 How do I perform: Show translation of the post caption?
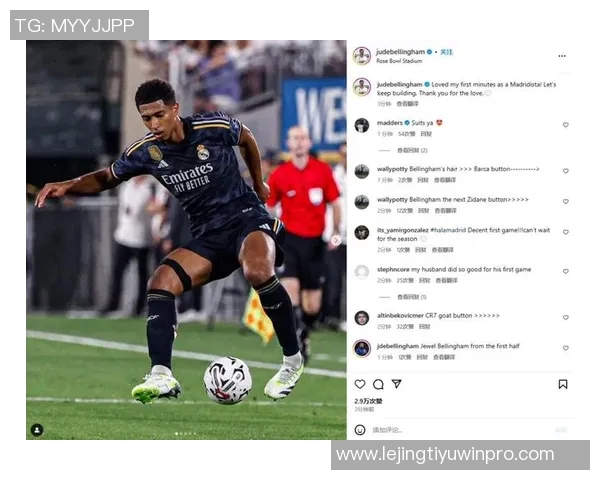point(408,104)
